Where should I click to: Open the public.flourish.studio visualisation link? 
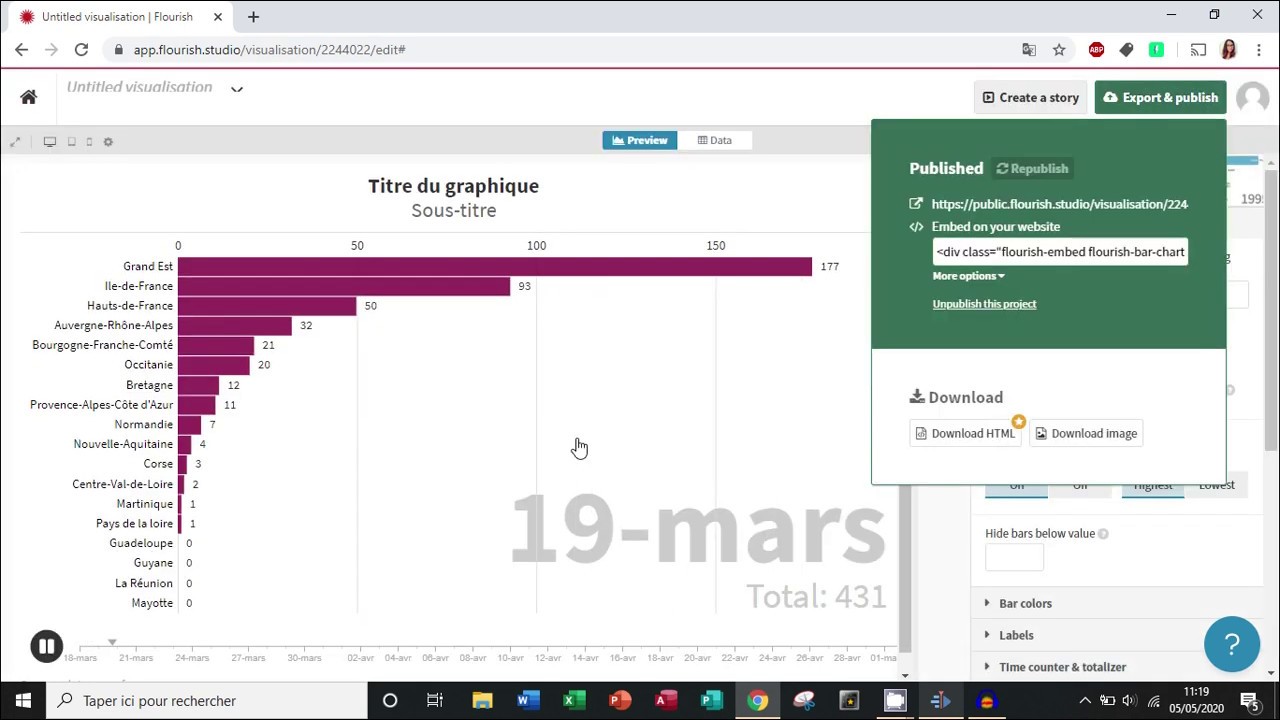click(1059, 204)
